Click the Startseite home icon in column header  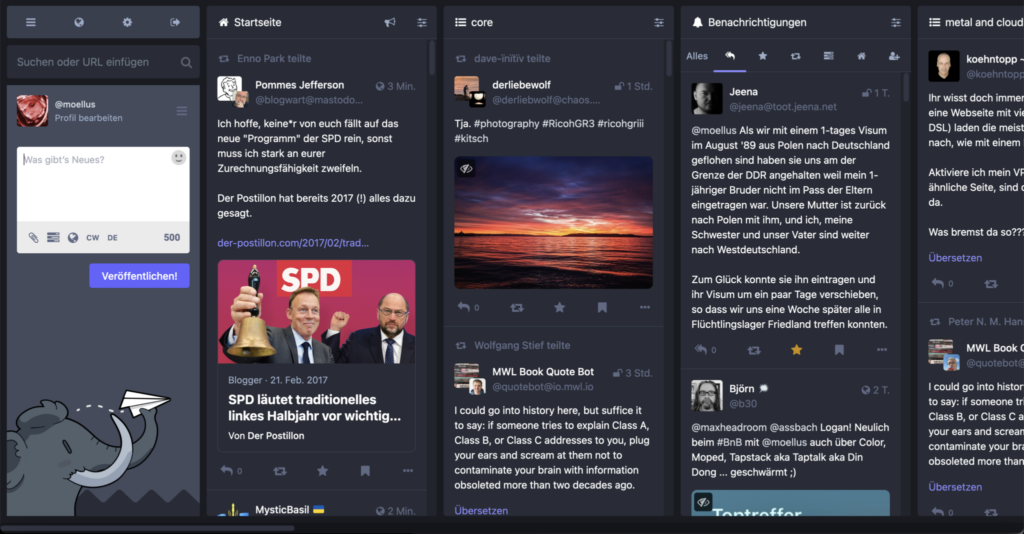[223, 22]
